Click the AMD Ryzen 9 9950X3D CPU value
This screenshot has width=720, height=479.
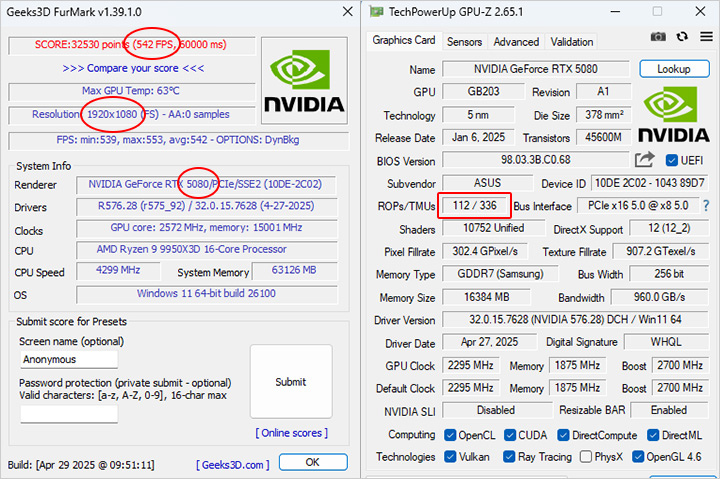click(x=206, y=249)
